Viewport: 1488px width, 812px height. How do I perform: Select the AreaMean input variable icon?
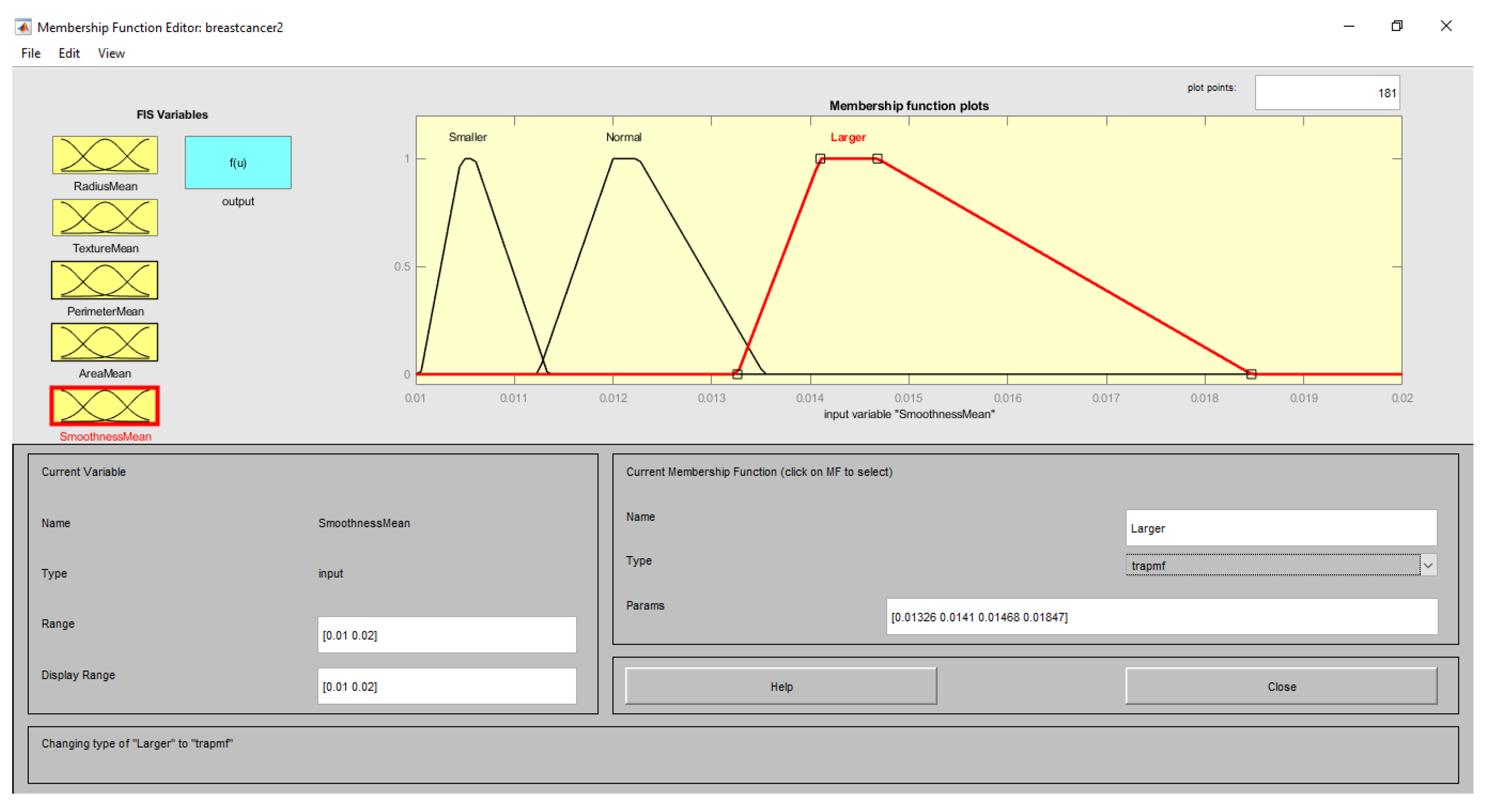tap(104, 343)
